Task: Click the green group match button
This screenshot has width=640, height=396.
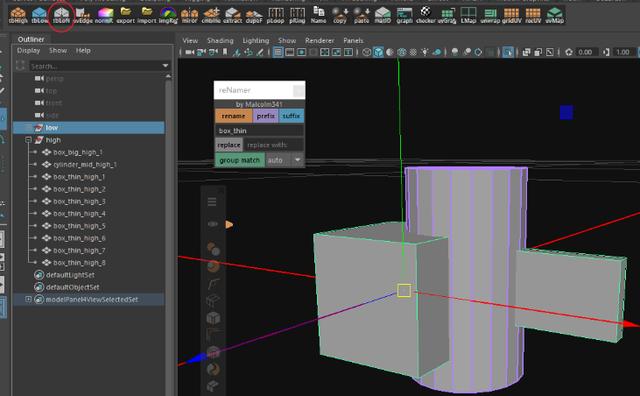Action: tap(240, 160)
